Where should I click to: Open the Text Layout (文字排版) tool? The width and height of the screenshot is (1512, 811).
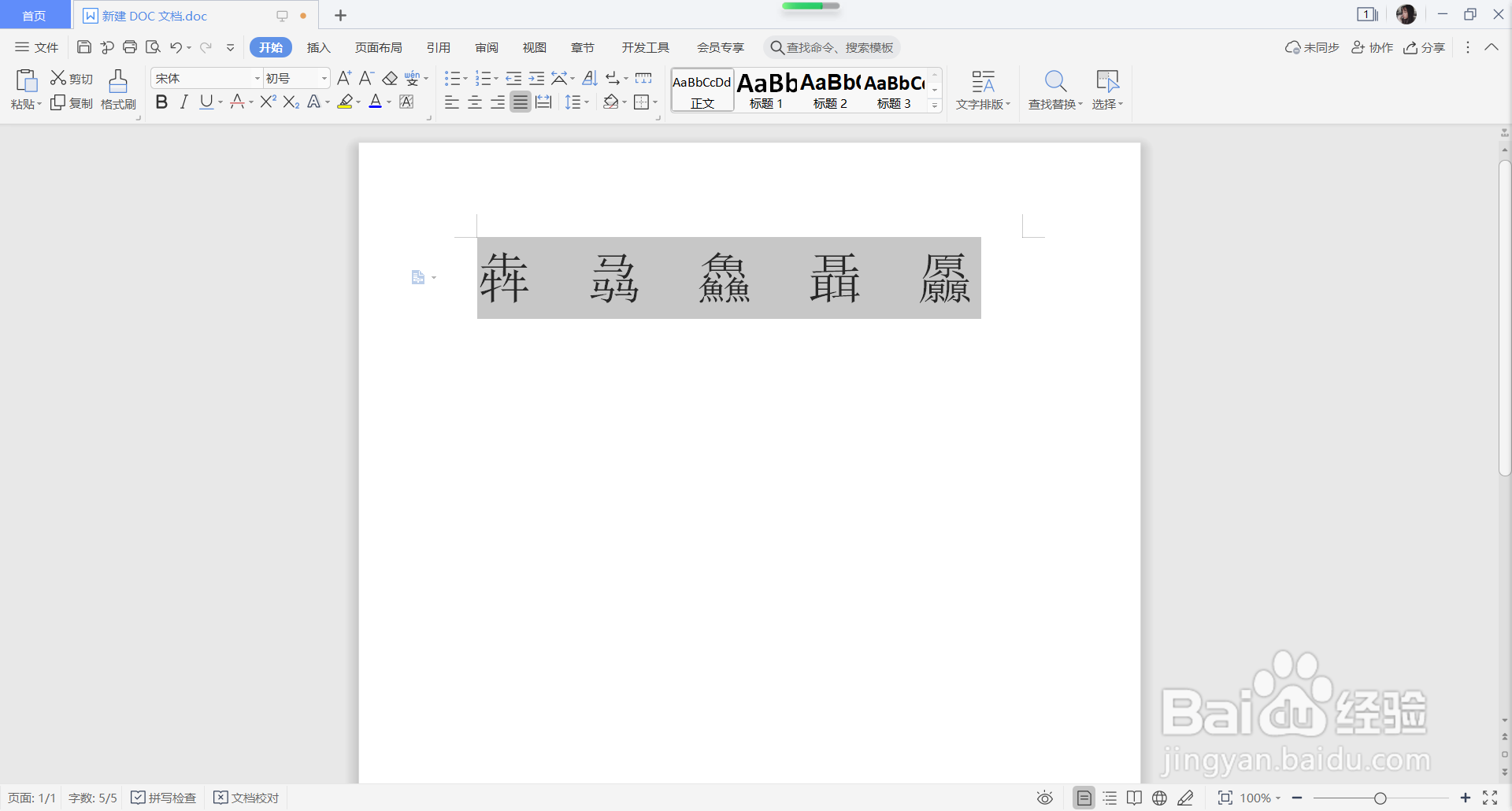click(983, 90)
